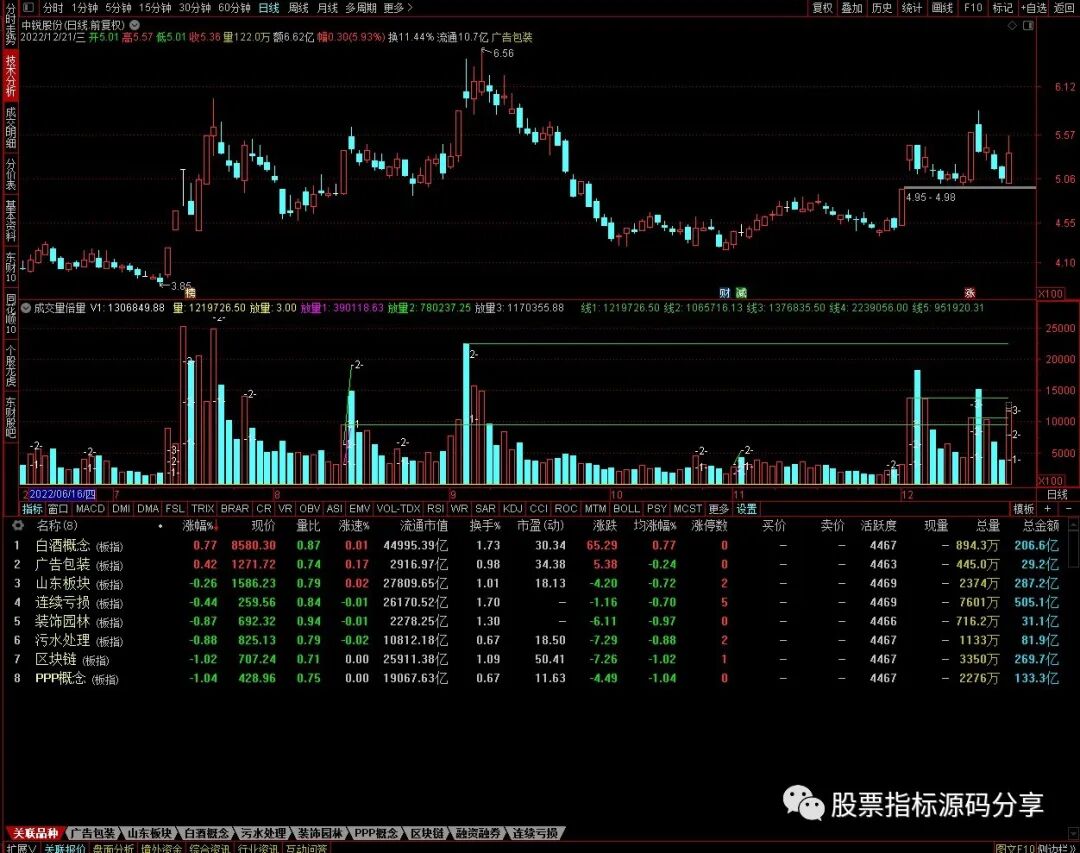
Task: Open the 关联品种 bottom tab
Action: tap(35, 833)
